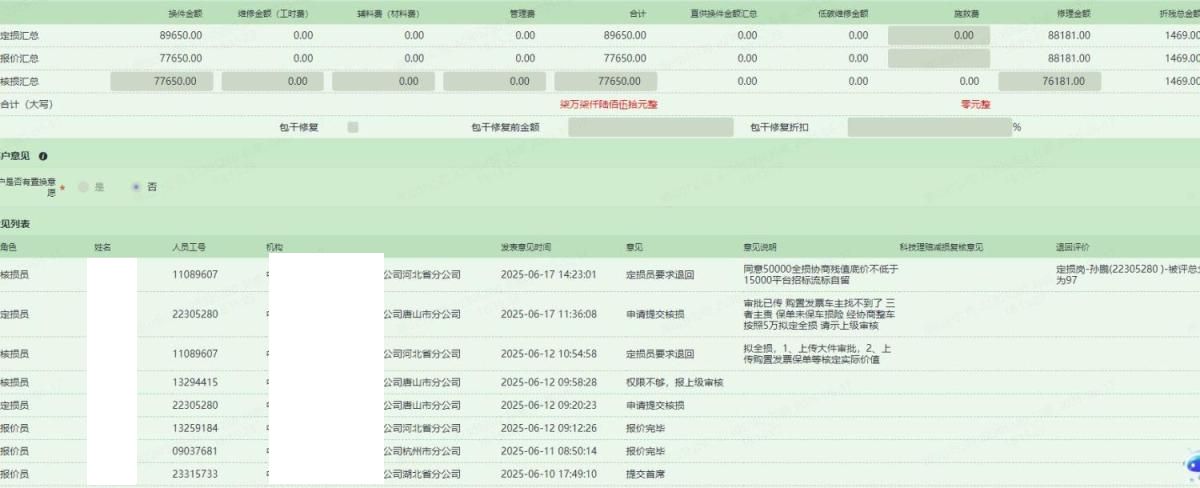The image size is (1200, 488).
Task: Click the empty 报价汇总 施救费 field
Action: click(x=938, y=58)
